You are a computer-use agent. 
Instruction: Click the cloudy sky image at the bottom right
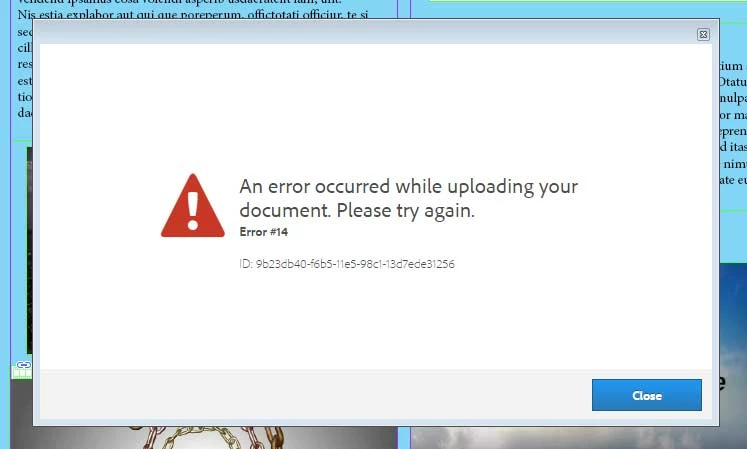pyautogui.click(x=579, y=438)
